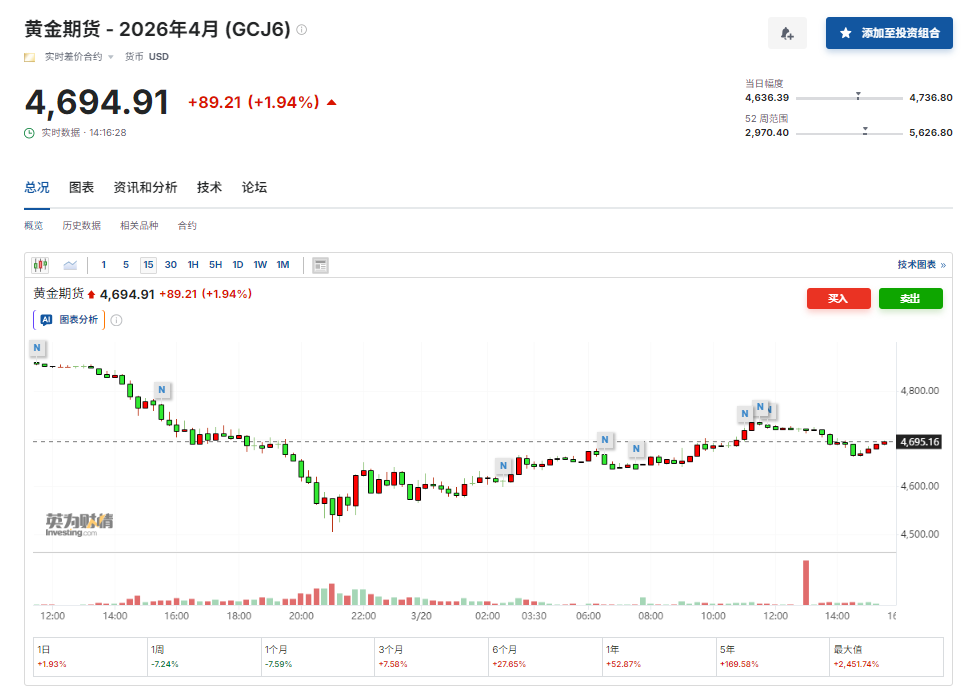Image resolution: width=964 pixels, height=698 pixels.
Task: Open the AI 图表分析 chart analysis
Action: coord(69,320)
